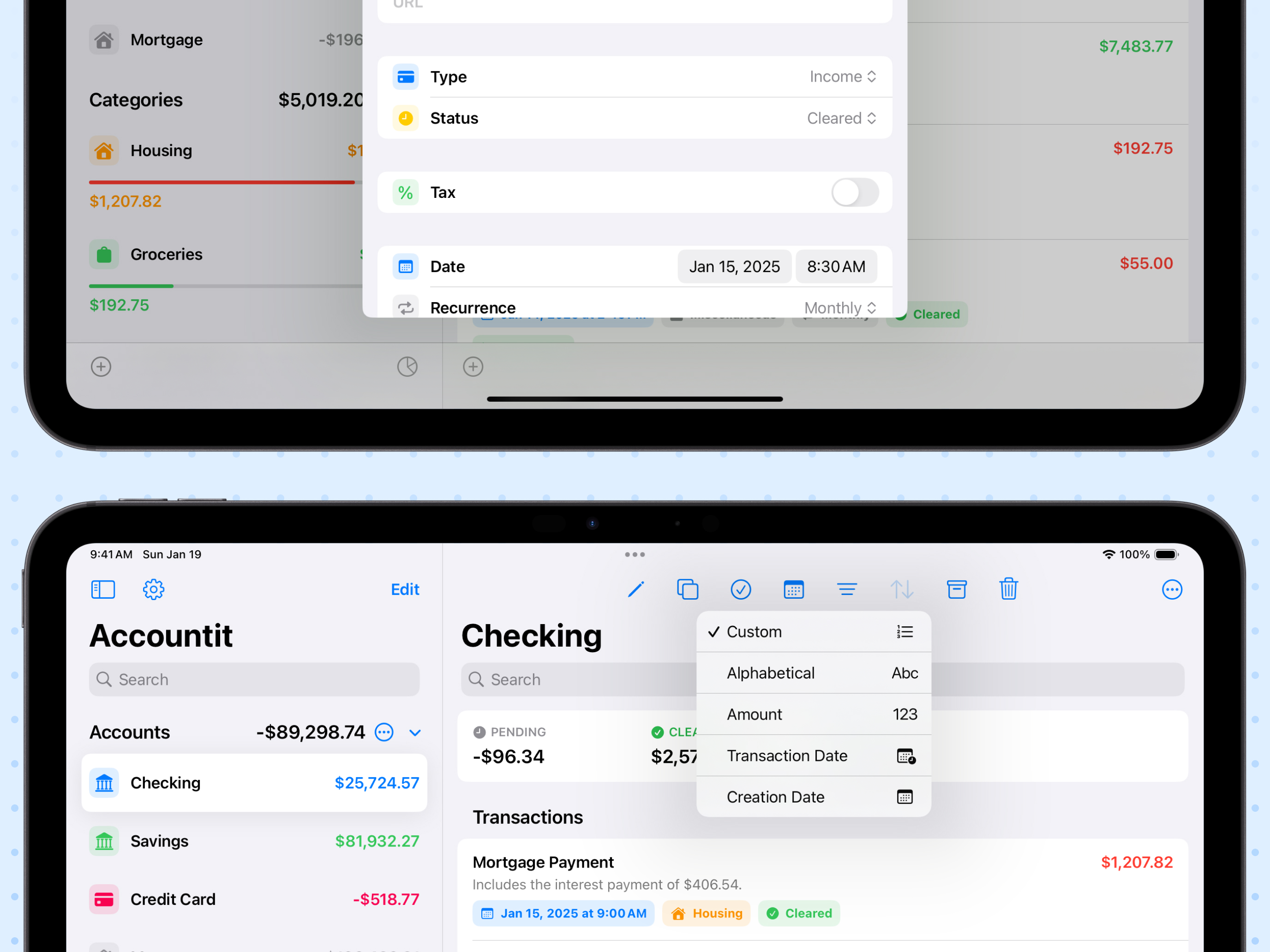Click the Groceries budget progress bar
Viewport: 1270px width, 952px height.
[x=226, y=286]
